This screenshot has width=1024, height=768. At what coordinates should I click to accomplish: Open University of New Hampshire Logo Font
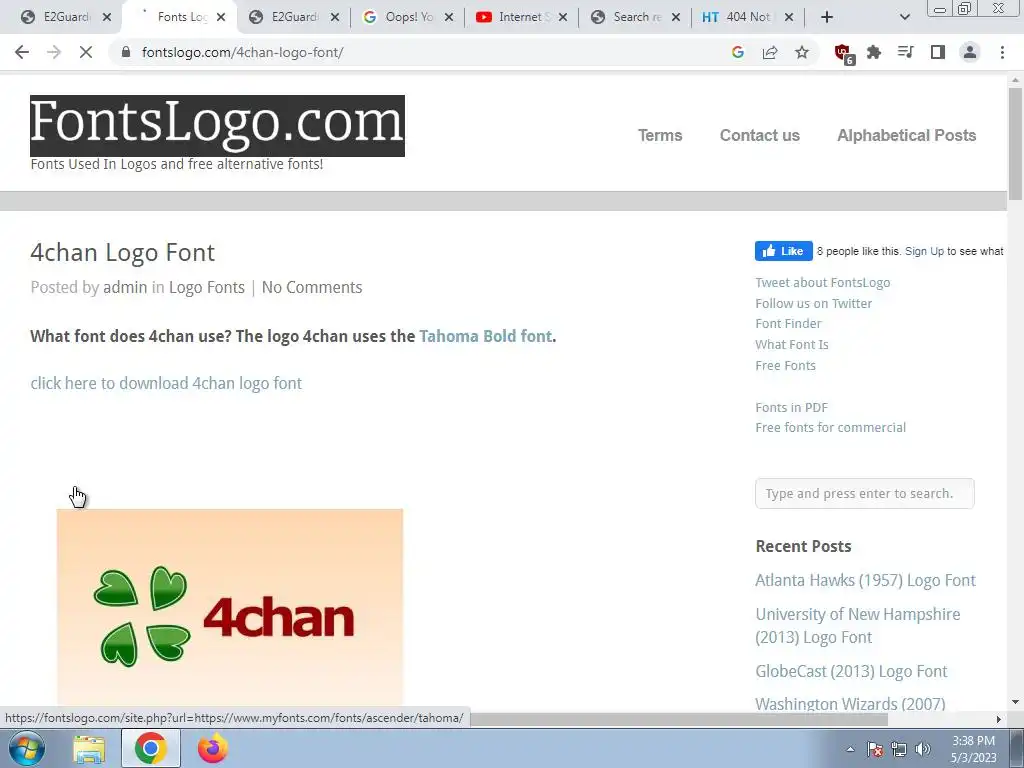[x=857, y=626]
